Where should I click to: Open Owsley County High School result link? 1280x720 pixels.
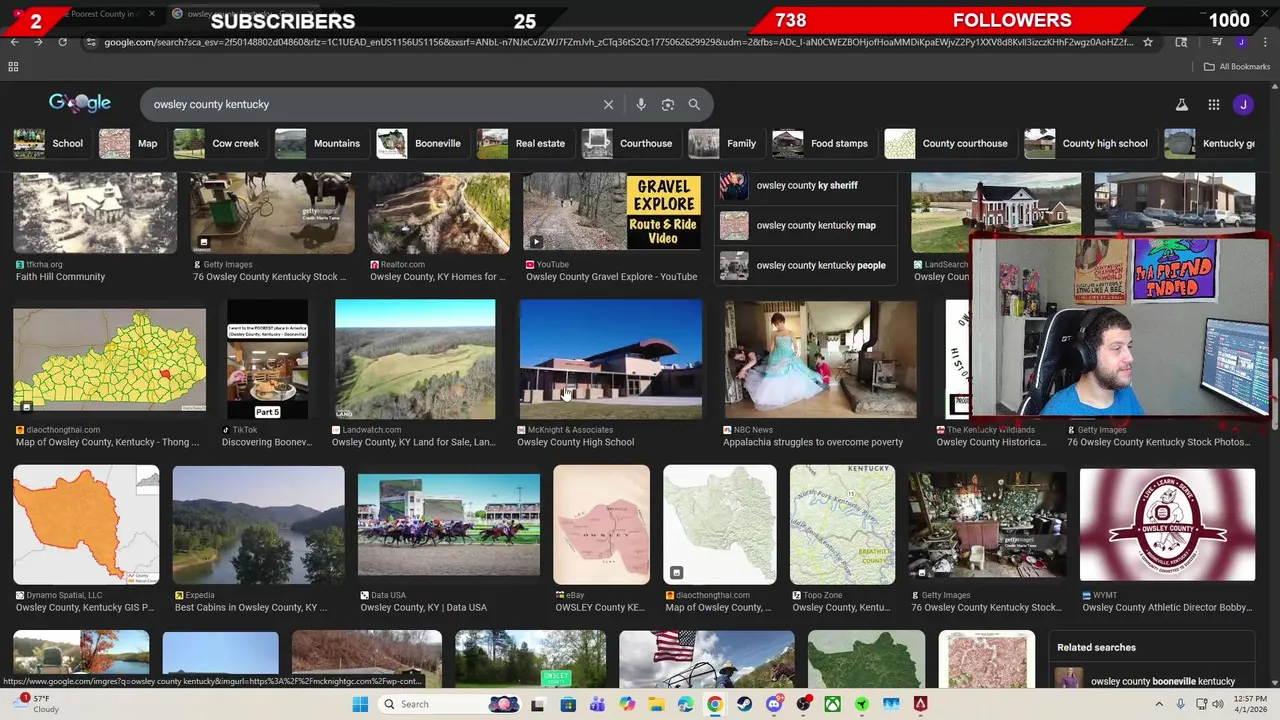575,442
